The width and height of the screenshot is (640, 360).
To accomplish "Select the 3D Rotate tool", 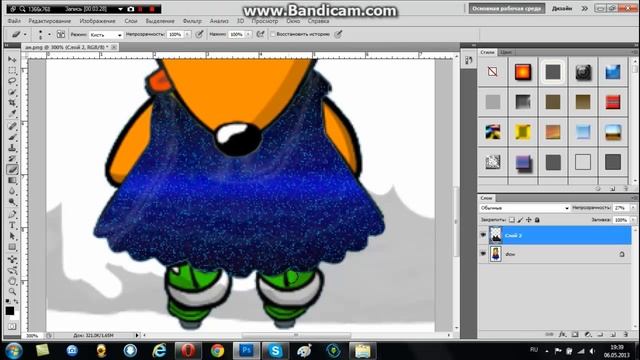I will click(12, 260).
